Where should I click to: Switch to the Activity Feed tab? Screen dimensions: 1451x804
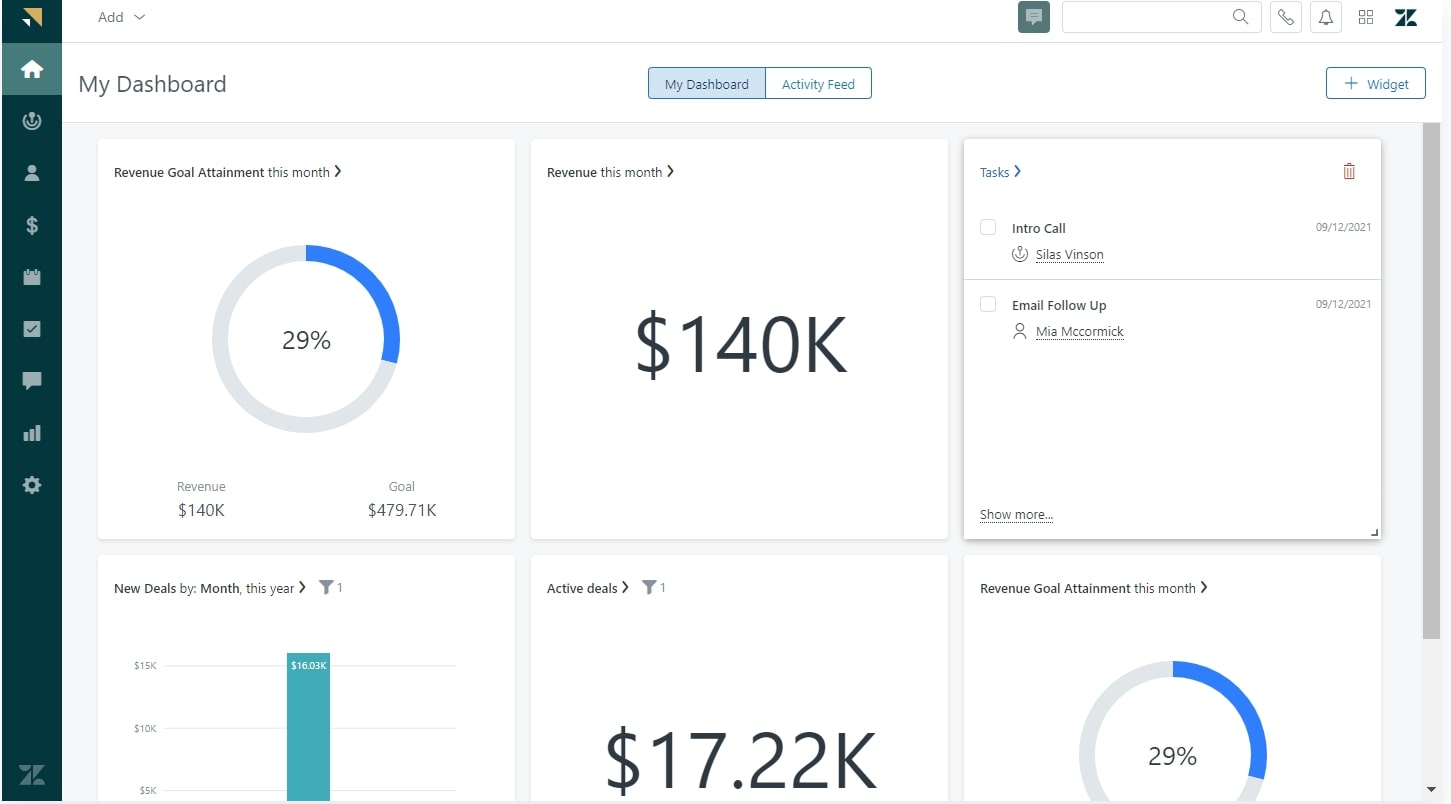coord(818,83)
